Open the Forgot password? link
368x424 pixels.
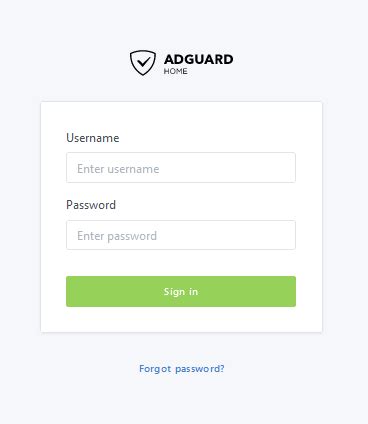pyautogui.click(x=182, y=369)
